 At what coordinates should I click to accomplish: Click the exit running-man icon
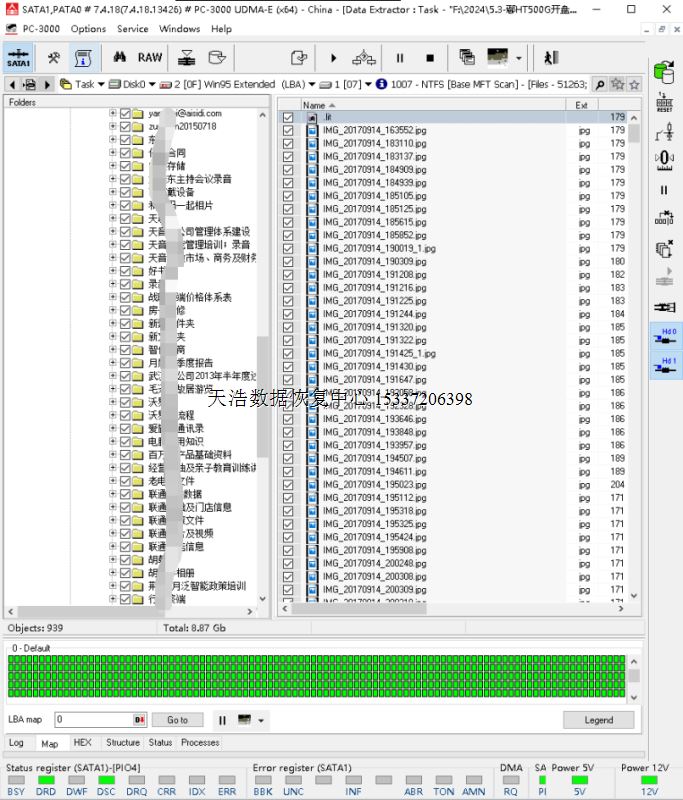tap(551, 58)
